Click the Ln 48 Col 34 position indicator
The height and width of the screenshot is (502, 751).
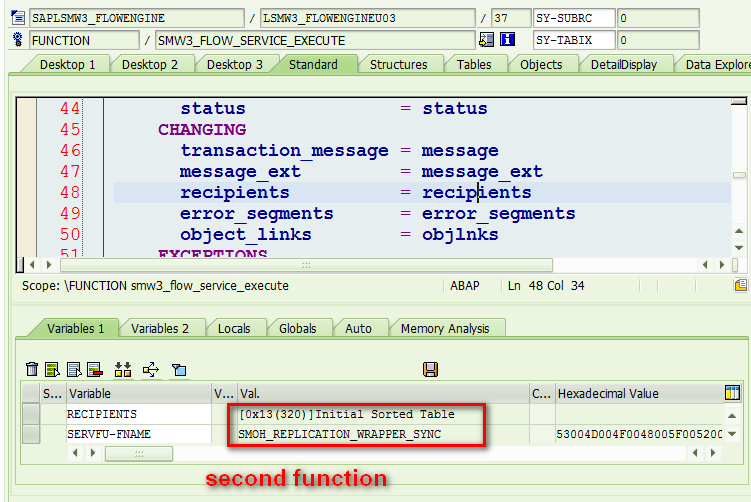[546, 286]
